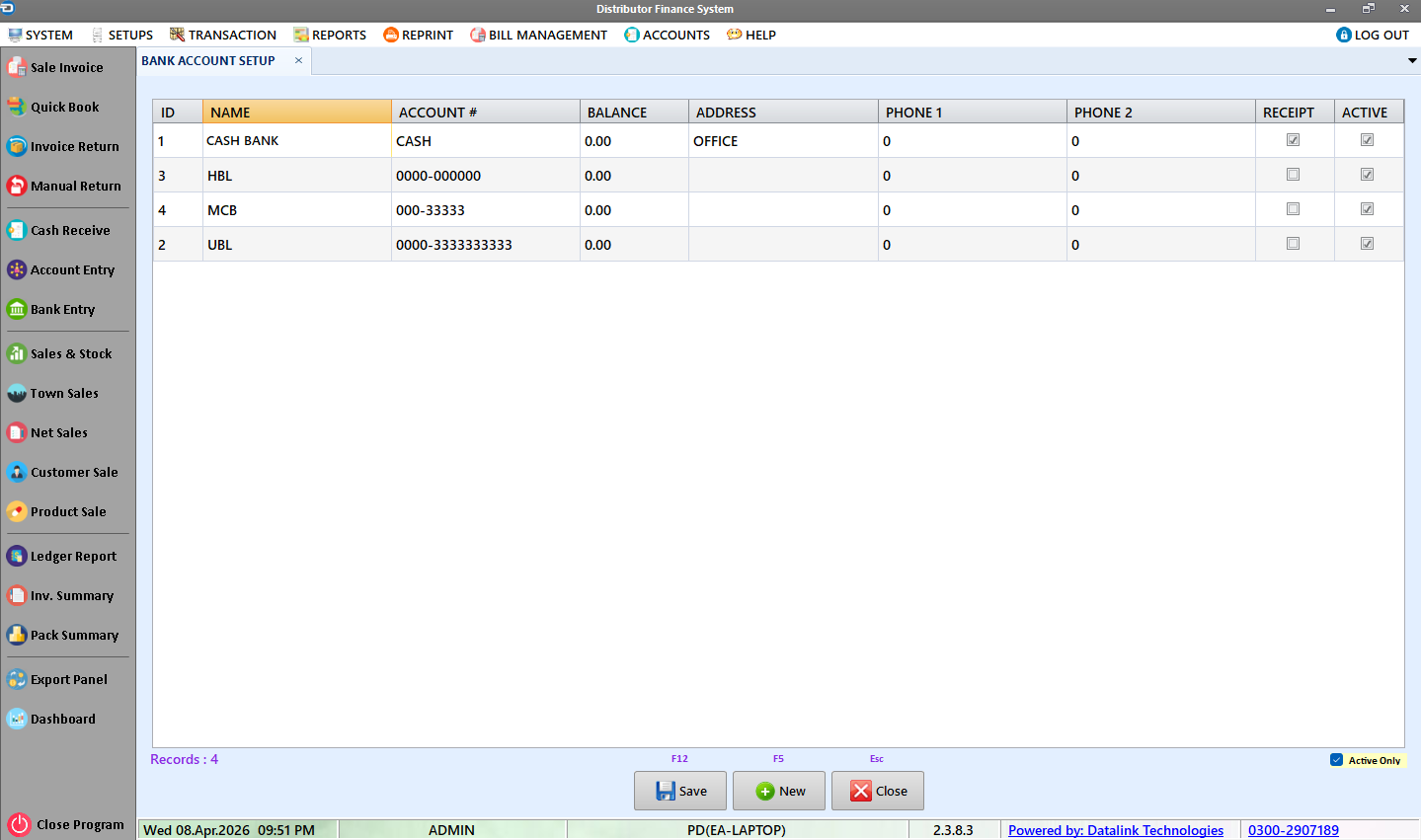Click the New button
1421x840 pixels.
tap(779, 791)
